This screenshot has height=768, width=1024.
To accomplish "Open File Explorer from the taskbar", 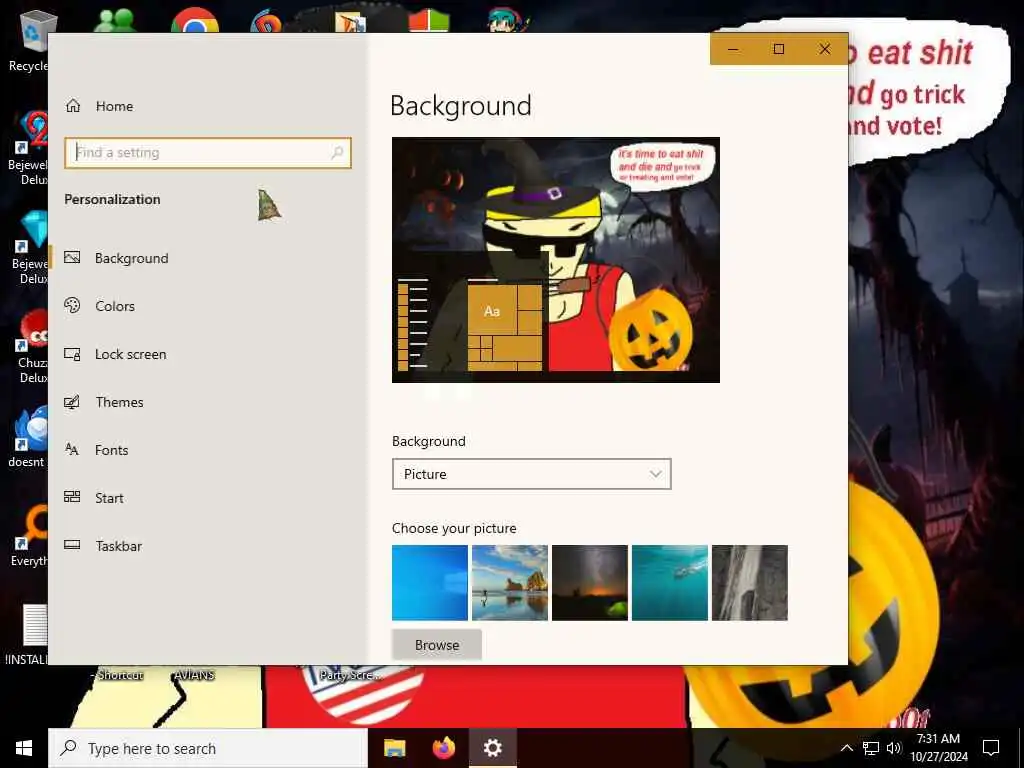I will point(394,748).
